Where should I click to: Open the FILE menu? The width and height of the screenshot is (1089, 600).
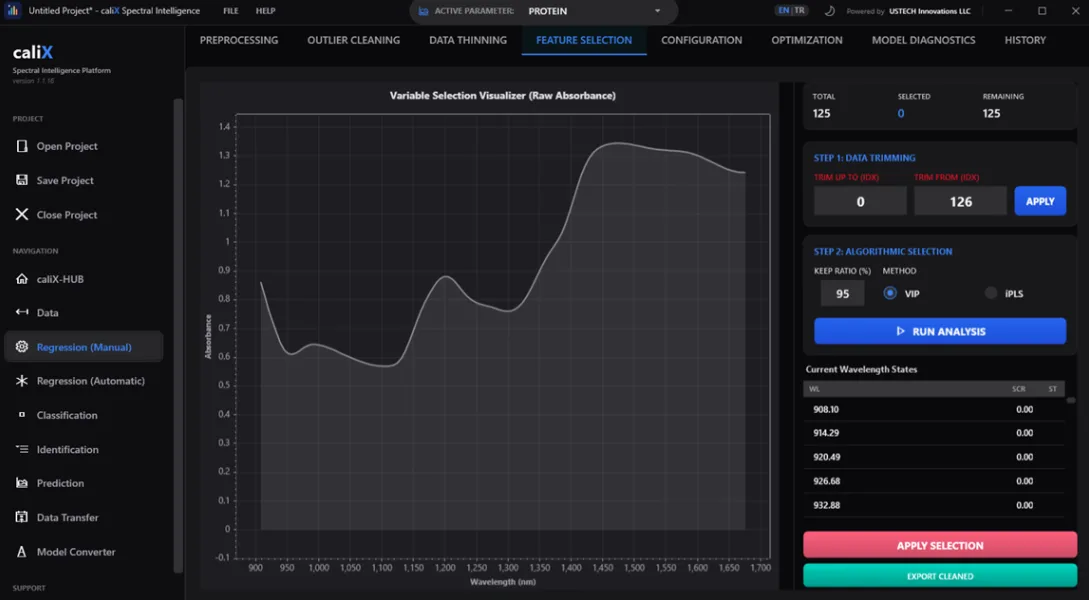click(x=231, y=11)
